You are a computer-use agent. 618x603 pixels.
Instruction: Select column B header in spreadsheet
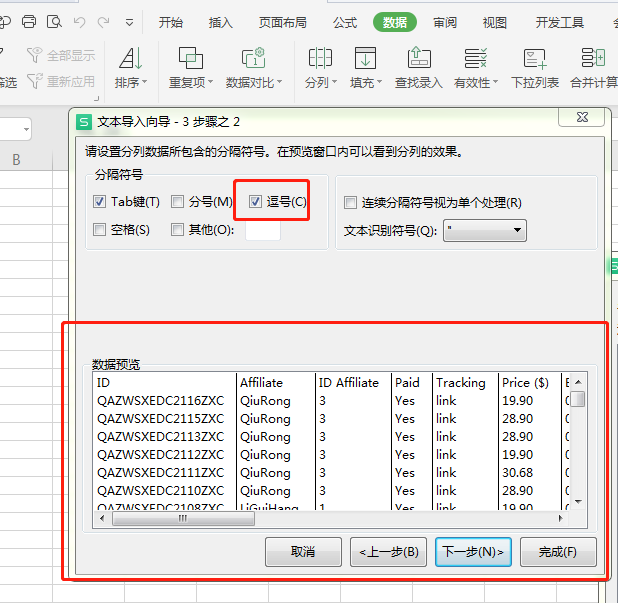point(16,160)
